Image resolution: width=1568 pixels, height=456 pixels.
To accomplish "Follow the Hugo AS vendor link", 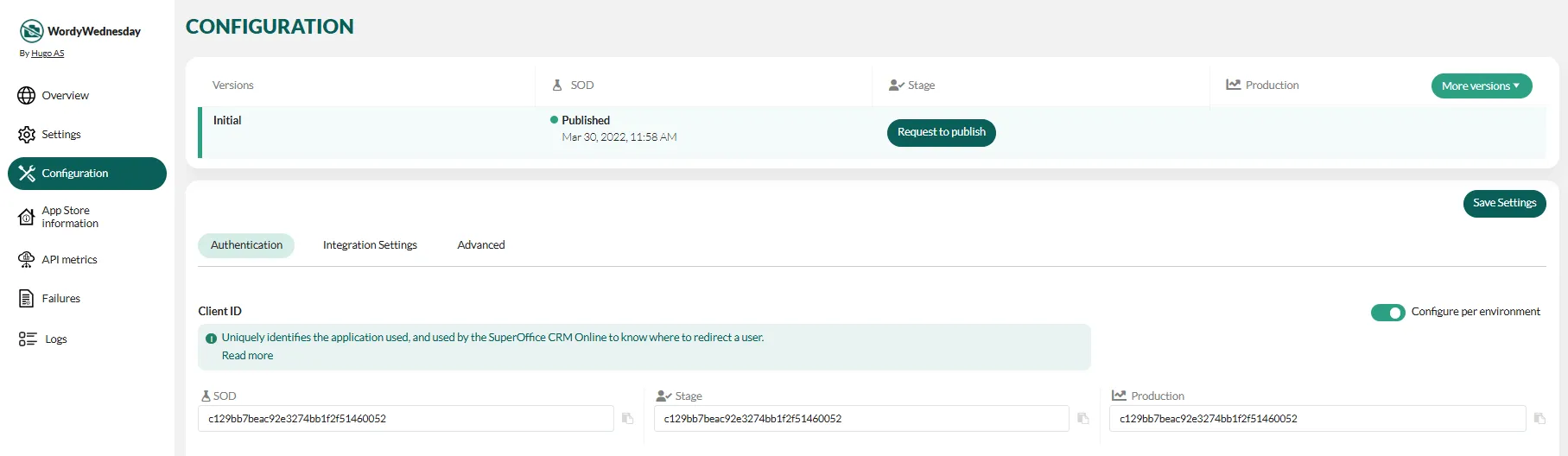I will tap(48, 54).
